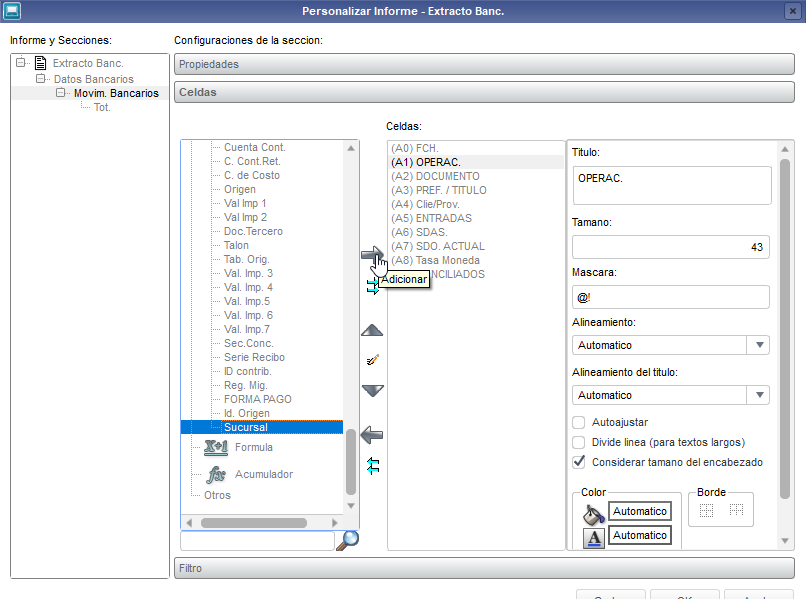The image size is (806, 599).
Task: Expand the Filtro section bar
Action: (x=484, y=568)
